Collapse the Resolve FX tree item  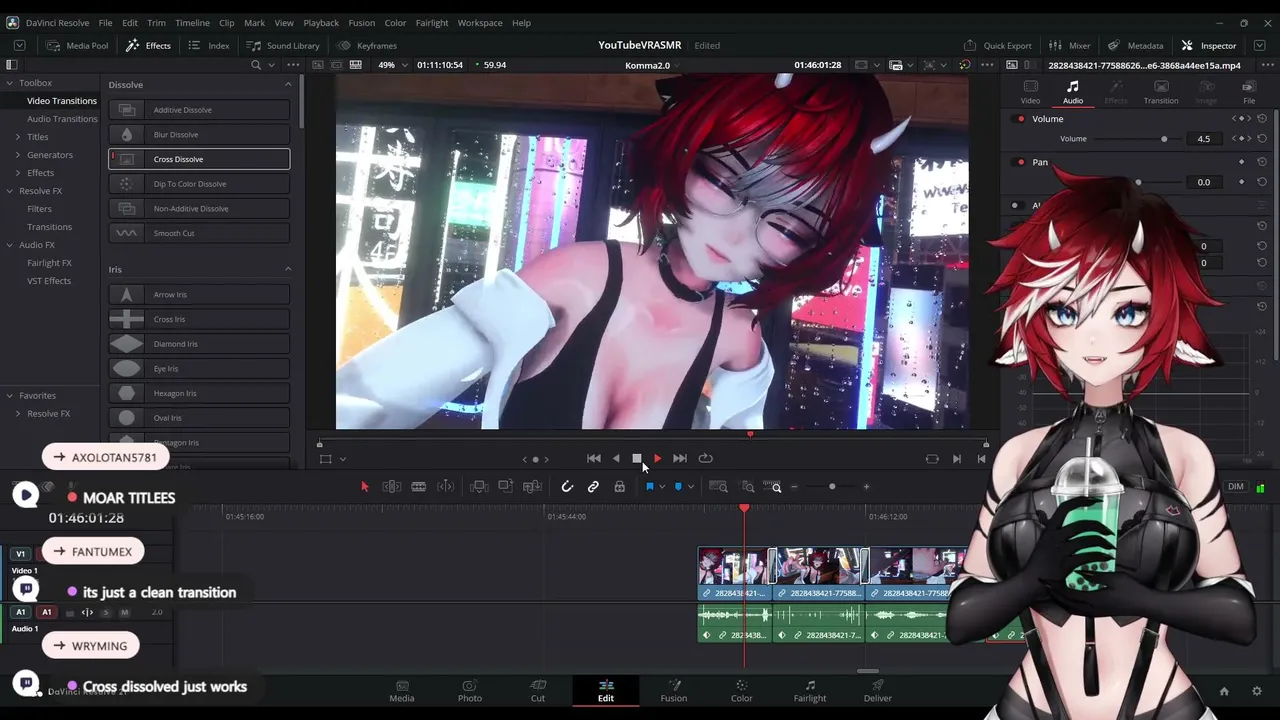coord(9,191)
